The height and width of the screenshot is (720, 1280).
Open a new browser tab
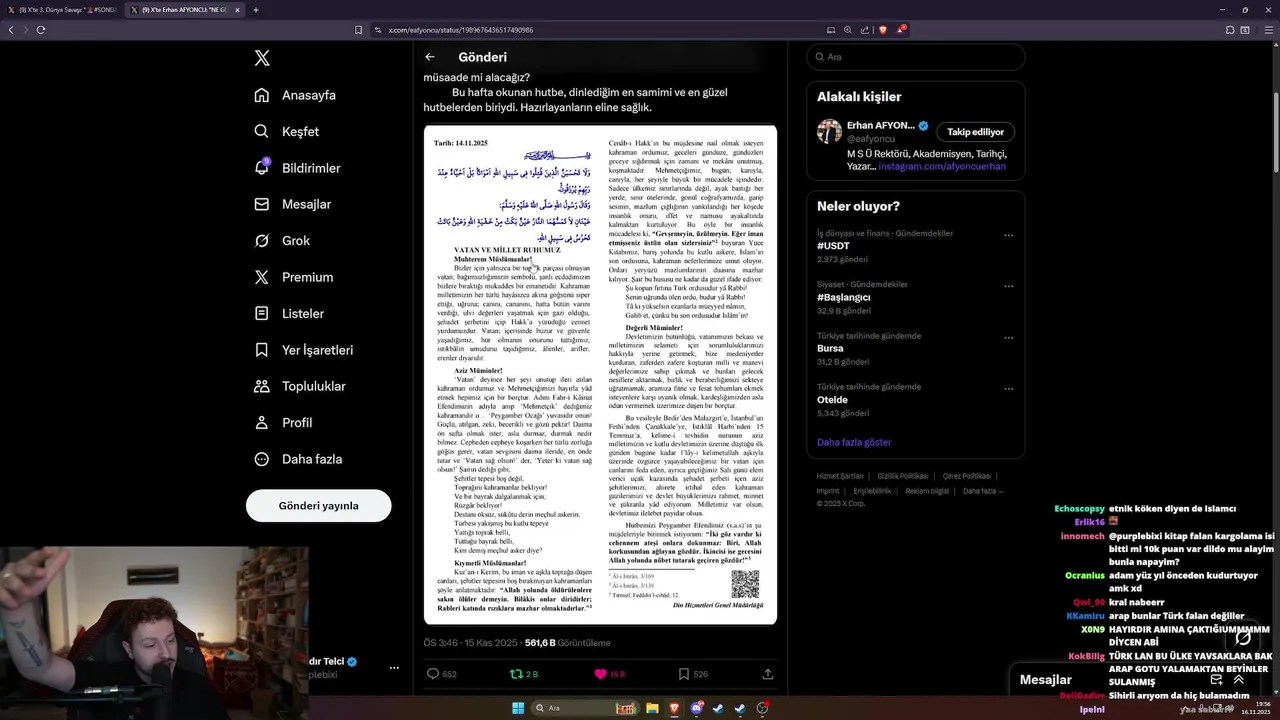coord(256,10)
